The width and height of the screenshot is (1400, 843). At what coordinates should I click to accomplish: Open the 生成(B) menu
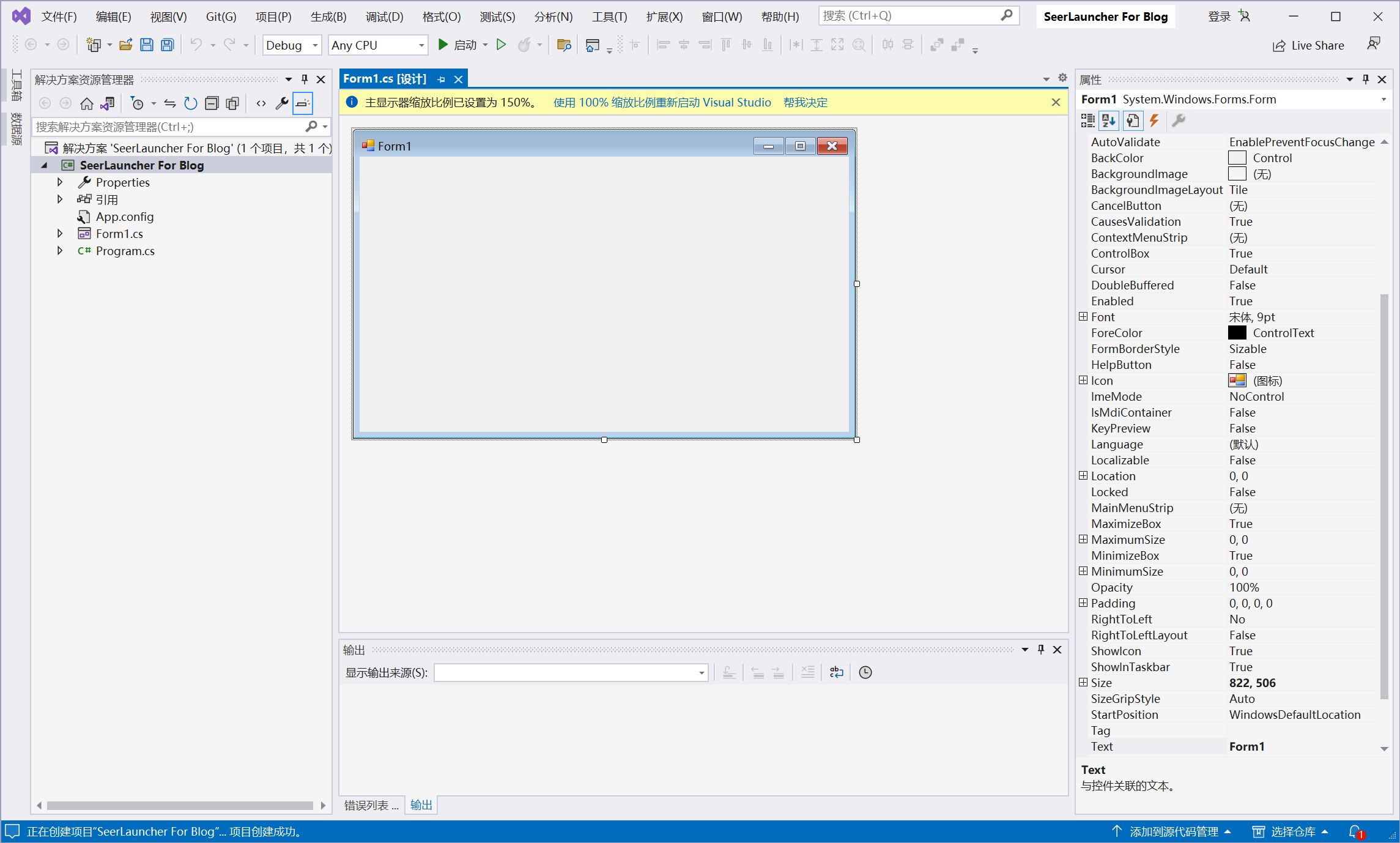(x=328, y=17)
